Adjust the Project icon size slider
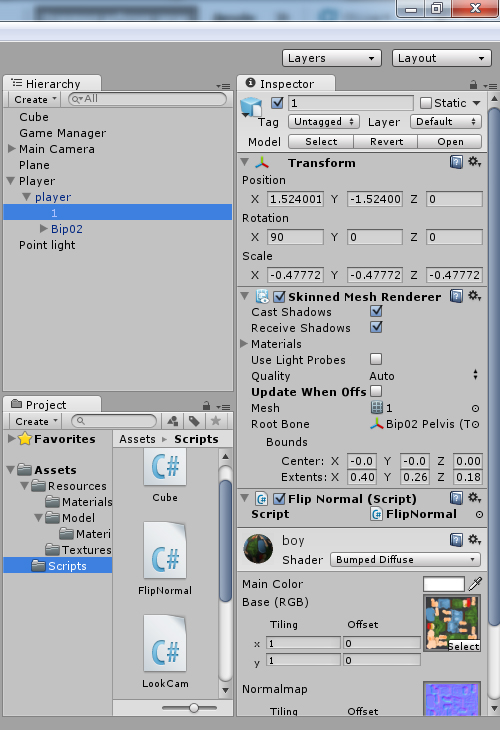Screen dimensions: 500x730 pyautogui.click(x=194, y=708)
